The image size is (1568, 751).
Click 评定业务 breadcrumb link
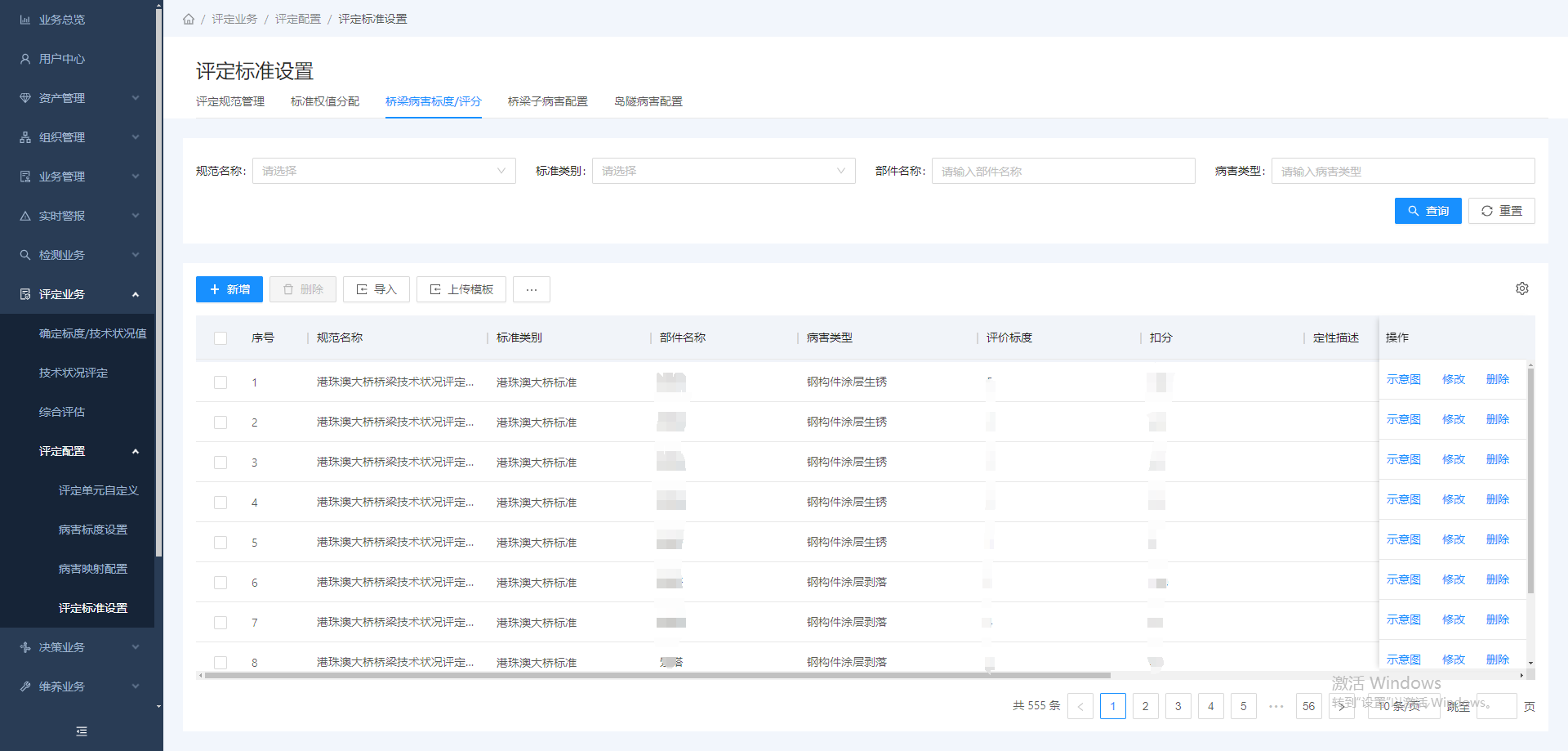(x=234, y=19)
